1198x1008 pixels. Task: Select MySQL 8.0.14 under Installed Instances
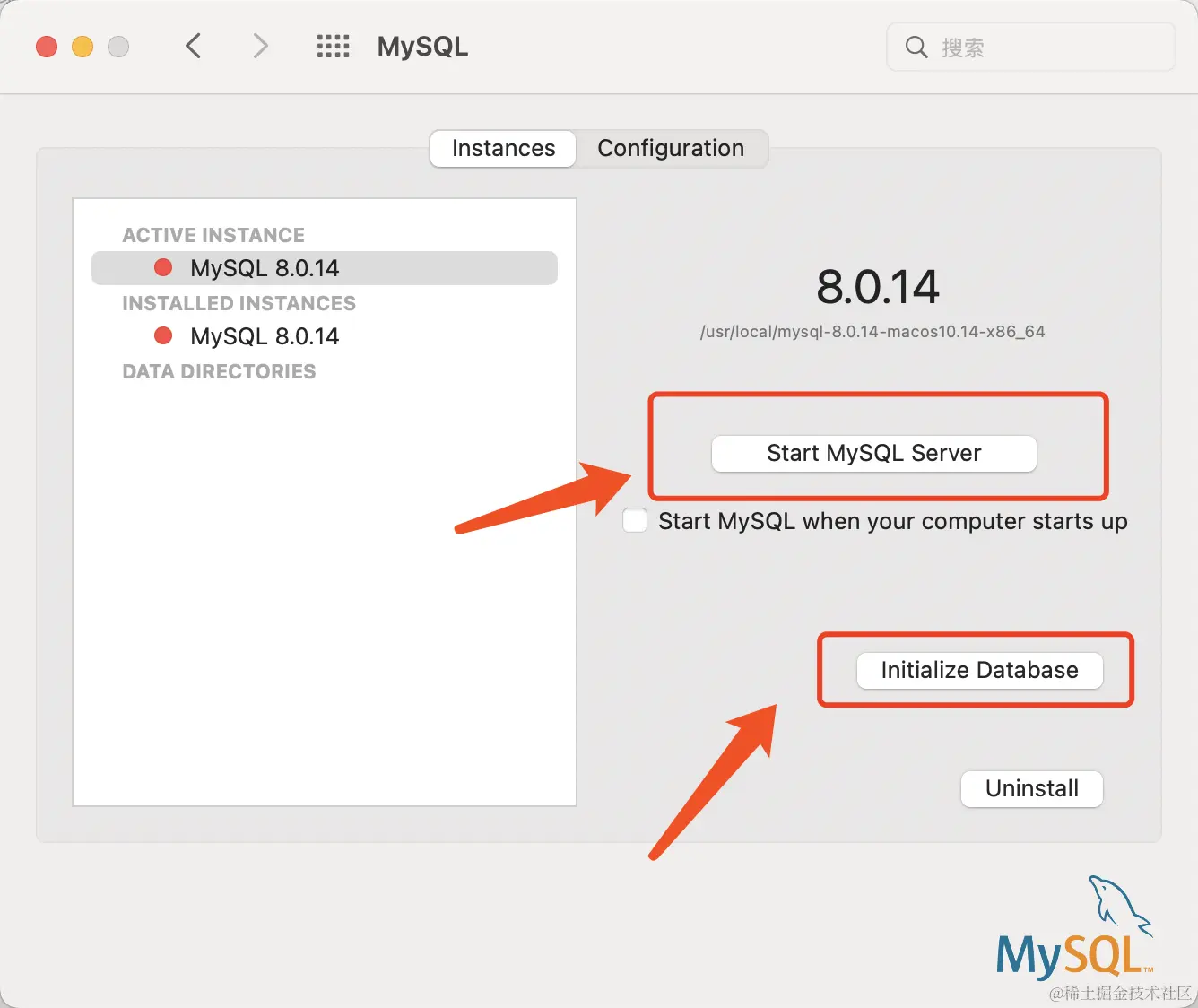[325, 336]
